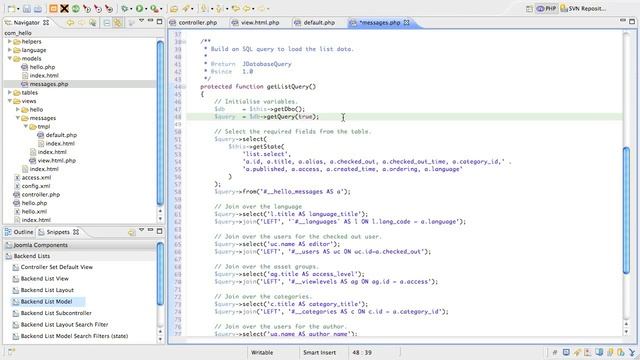640x360 pixels.
Task: Click Navigator Collapse All icon
Action: click(107, 23)
